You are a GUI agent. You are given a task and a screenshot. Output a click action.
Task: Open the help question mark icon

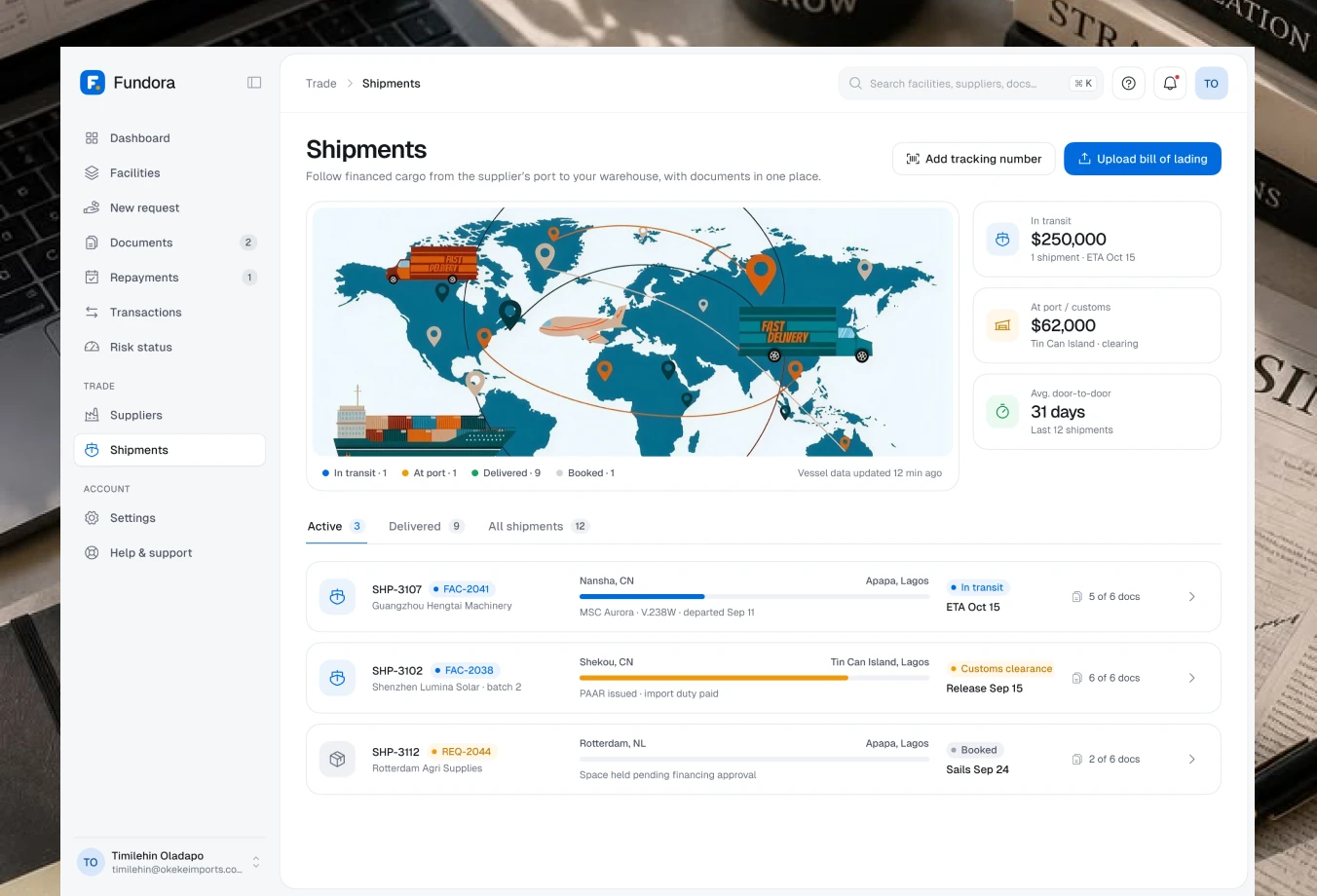pyautogui.click(x=1128, y=84)
